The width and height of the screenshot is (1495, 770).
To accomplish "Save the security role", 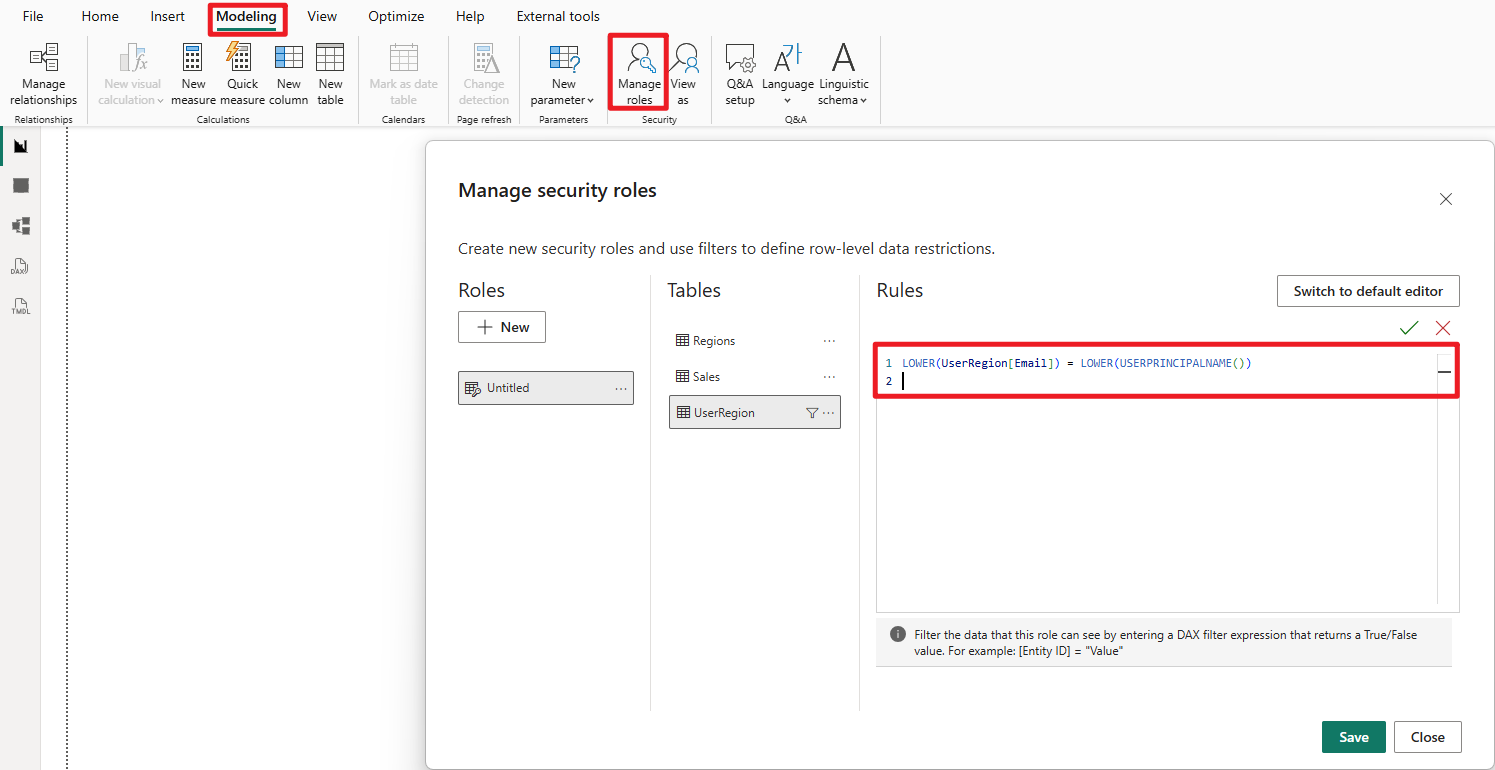I will click(x=1353, y=737).
